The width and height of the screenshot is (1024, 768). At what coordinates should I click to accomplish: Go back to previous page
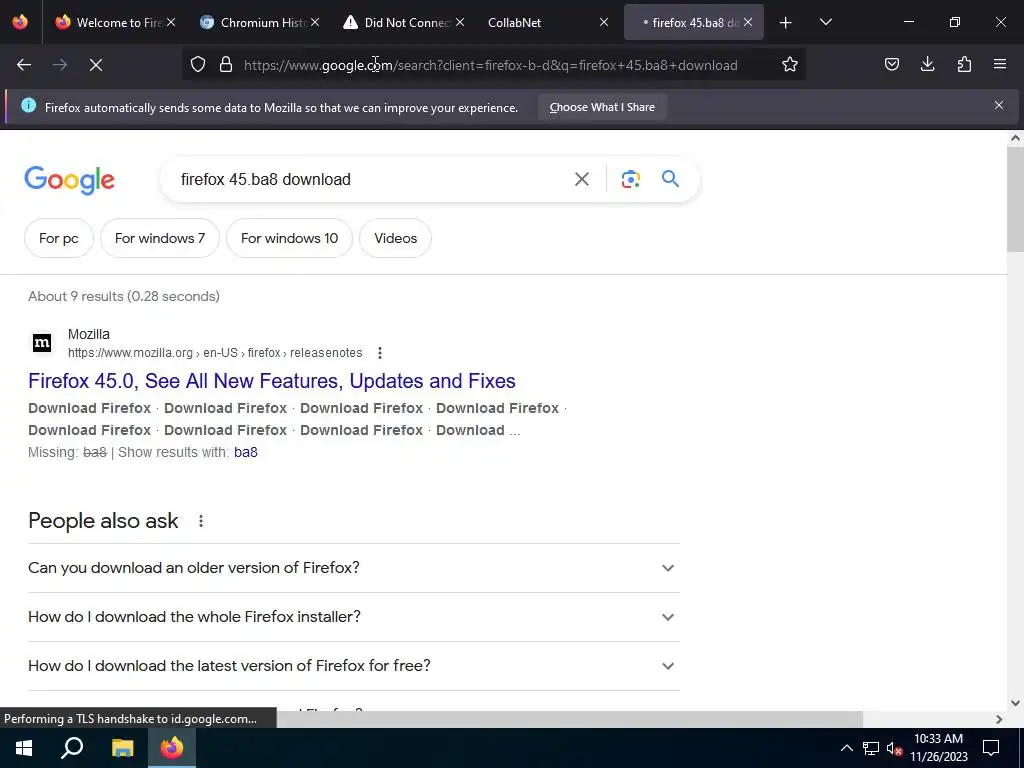[x=24, y=65]
